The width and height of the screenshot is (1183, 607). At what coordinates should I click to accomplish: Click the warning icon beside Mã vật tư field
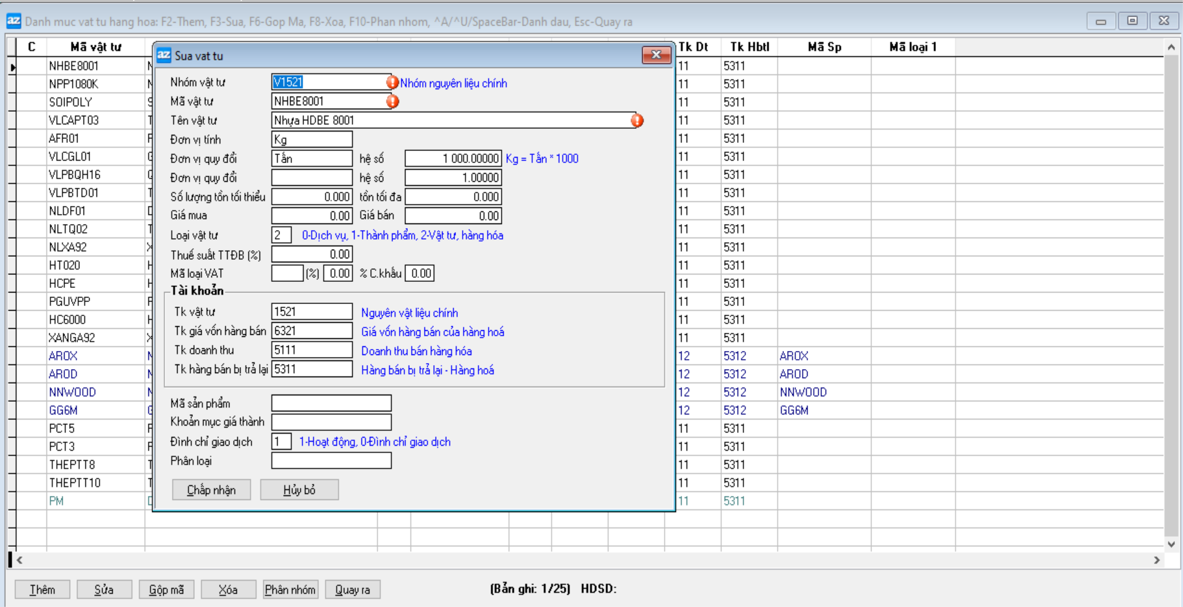pos(392,101)
